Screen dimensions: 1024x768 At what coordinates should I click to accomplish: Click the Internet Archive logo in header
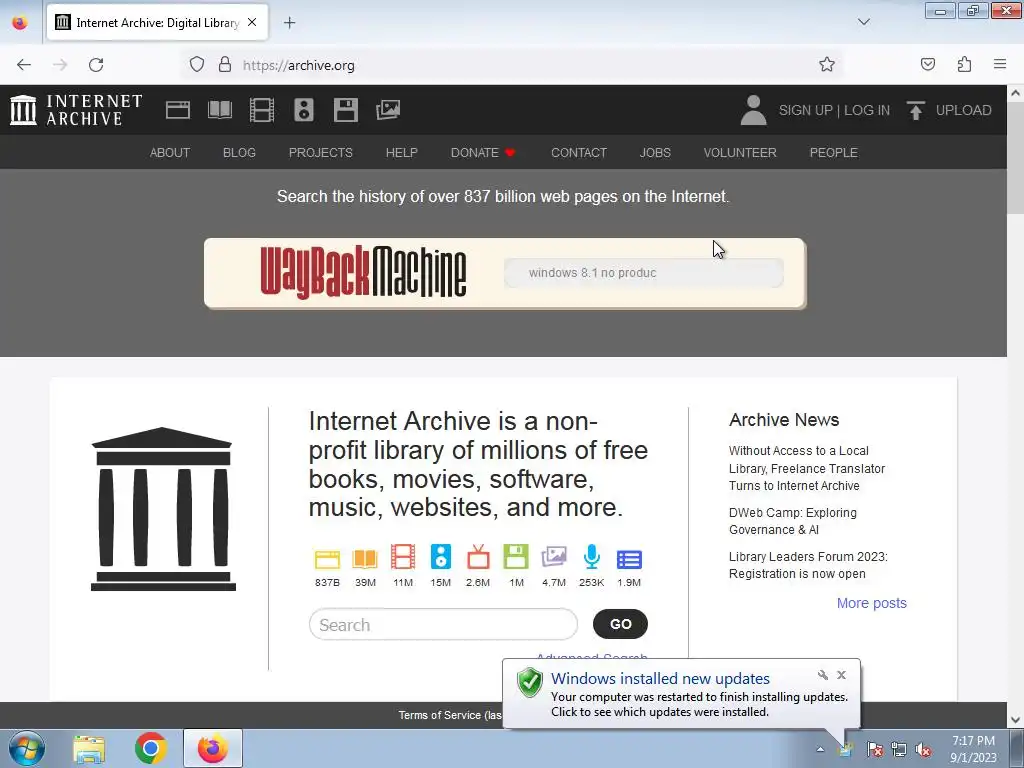[x=76, y=110]
